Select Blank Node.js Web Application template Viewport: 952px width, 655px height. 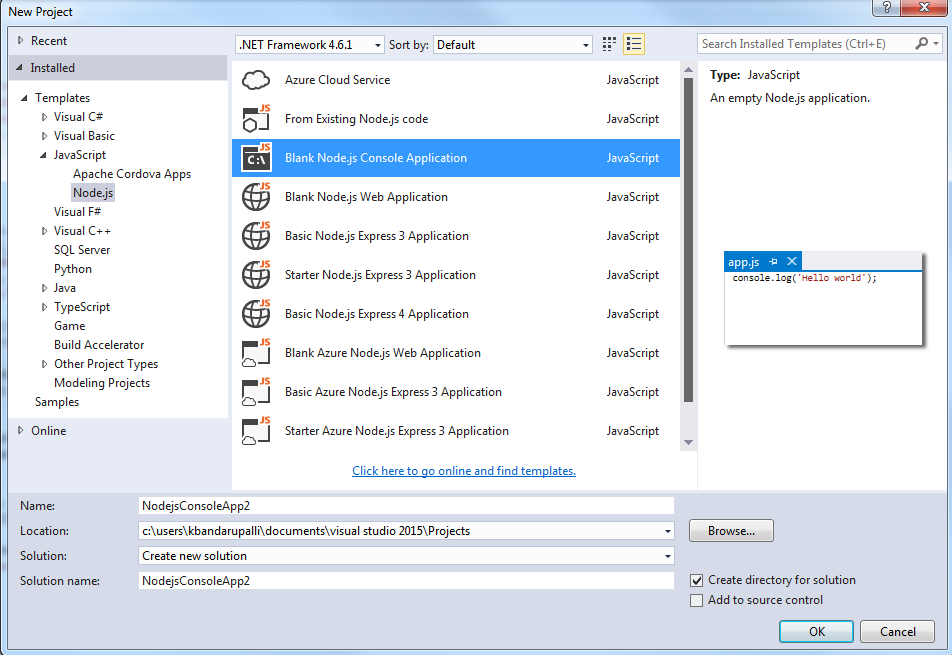click(x=456, y=197)
